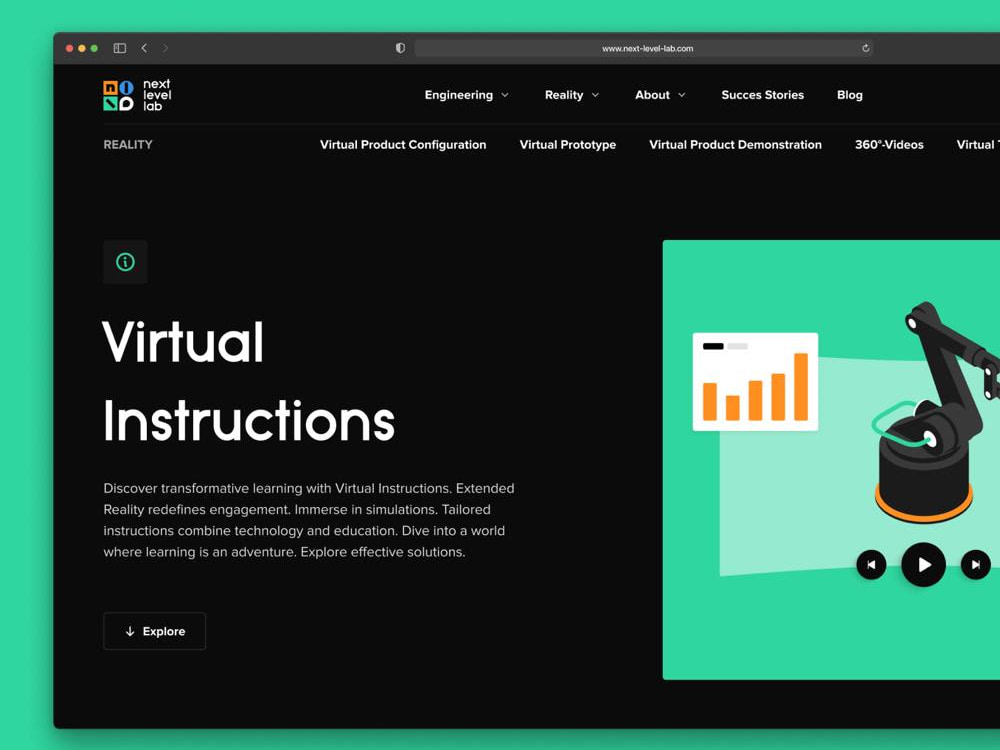This screenshot has height=750, width=1000.
Task: Click the green info icon
Action: pos(125,261)
